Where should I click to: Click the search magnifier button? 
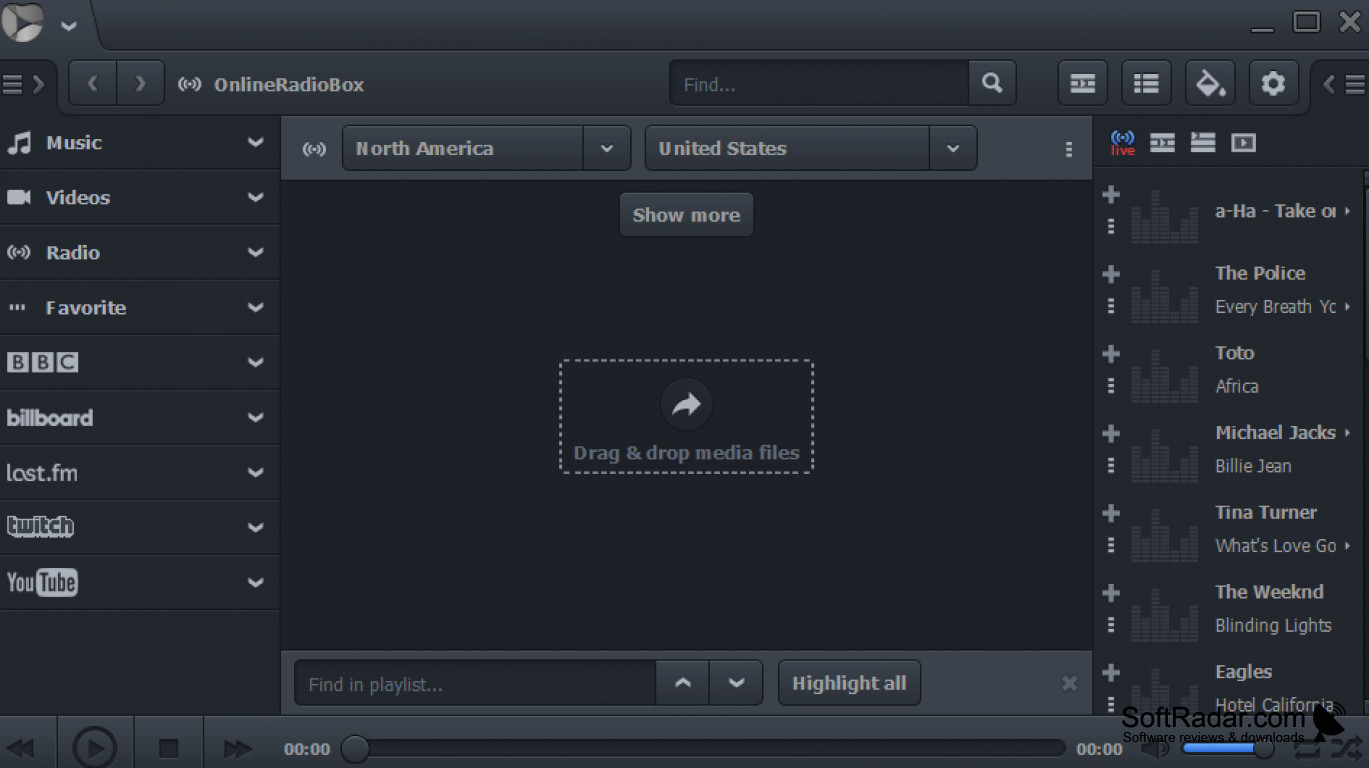[992, 83]
